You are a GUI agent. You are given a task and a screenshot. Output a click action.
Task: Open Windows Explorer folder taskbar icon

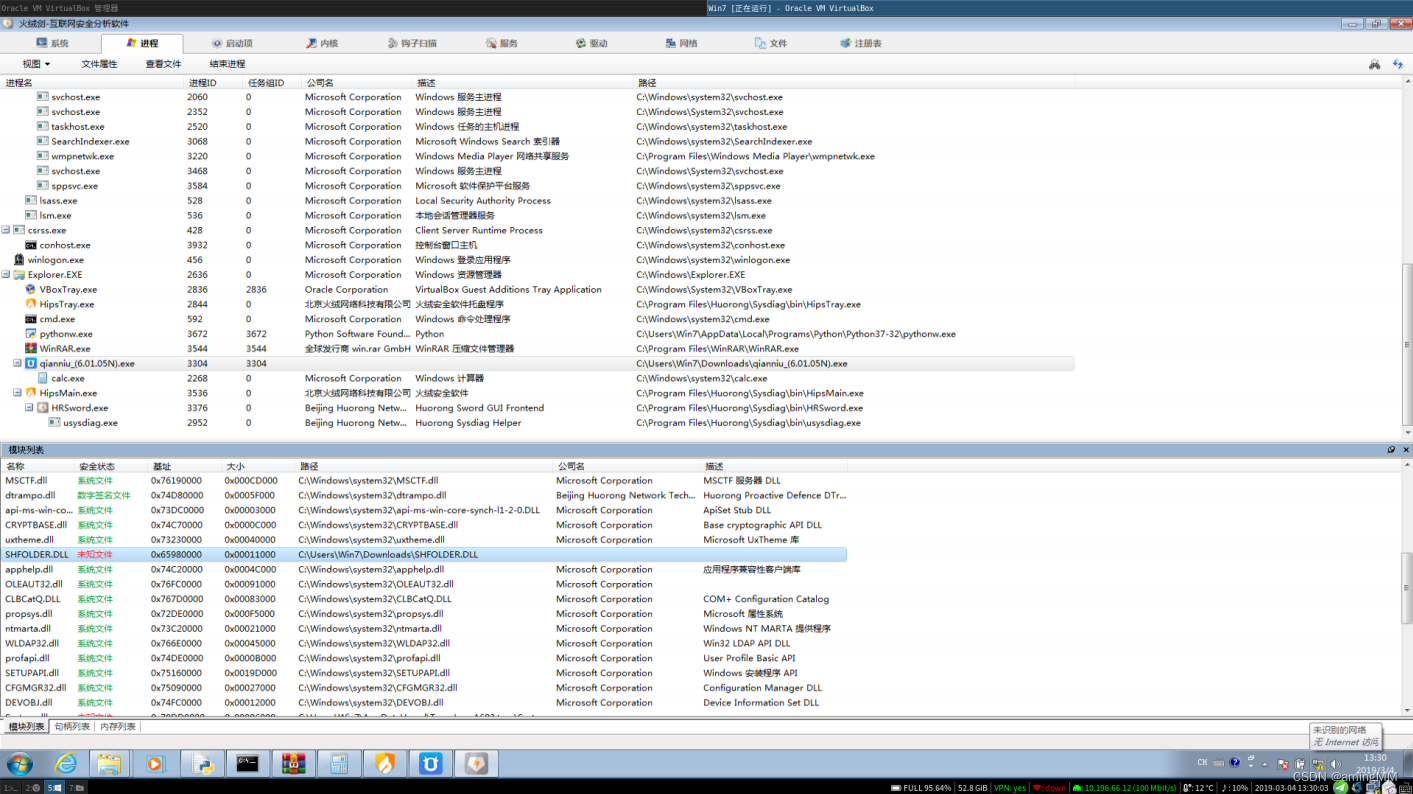click(109, 764)
